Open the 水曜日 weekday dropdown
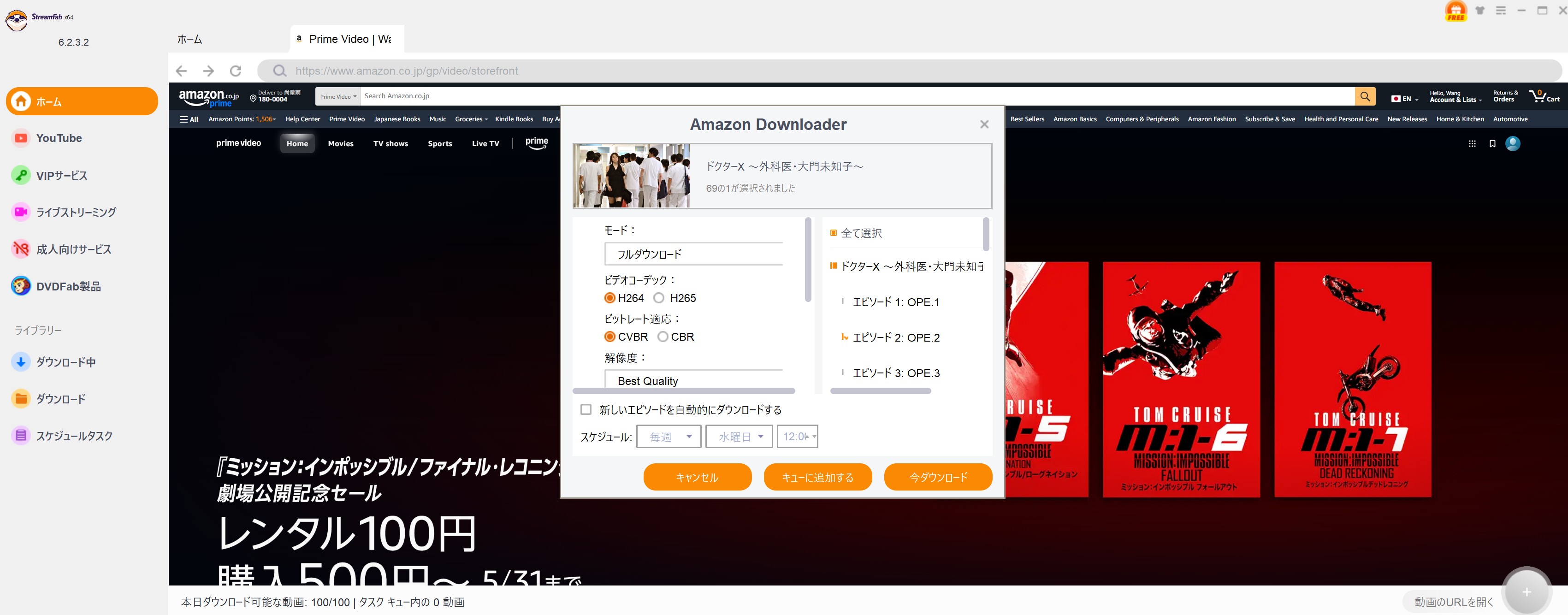Image resolution: width=1568 pixels, height=615 pixels. (x=739, y=437)
